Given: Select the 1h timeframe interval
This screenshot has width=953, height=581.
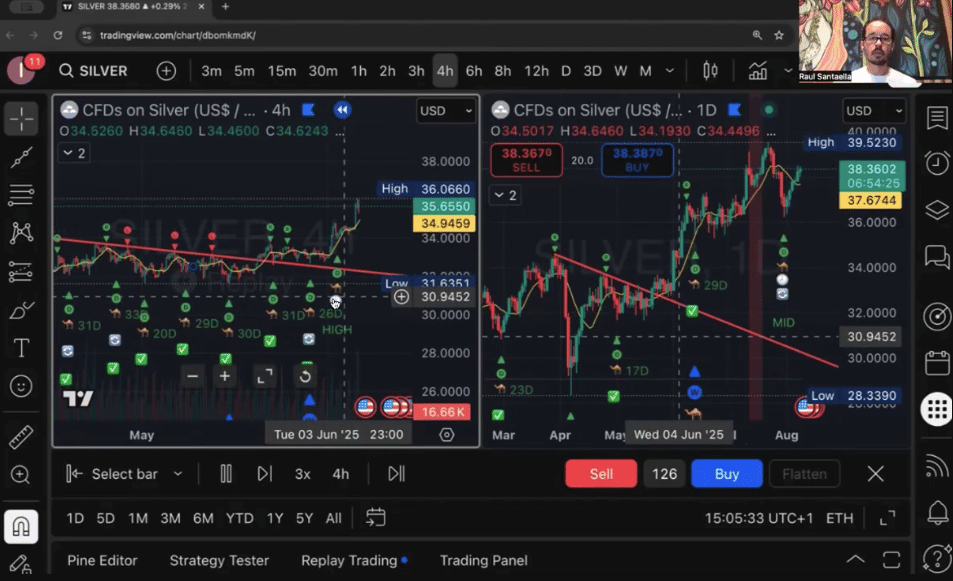Looking at the screenshot, I should click(x=358, y=71).
